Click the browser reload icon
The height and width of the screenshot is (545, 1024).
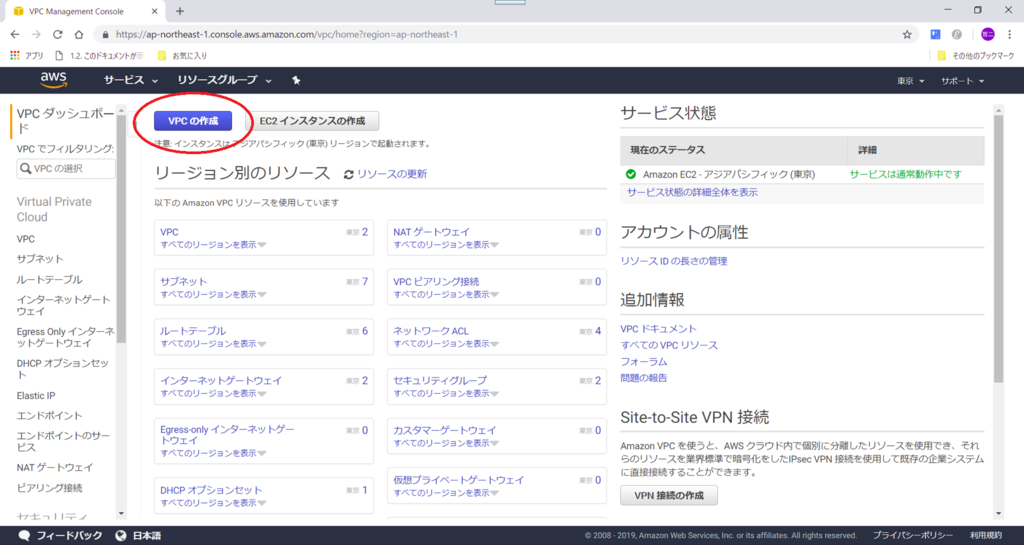(x=57, y=35)
